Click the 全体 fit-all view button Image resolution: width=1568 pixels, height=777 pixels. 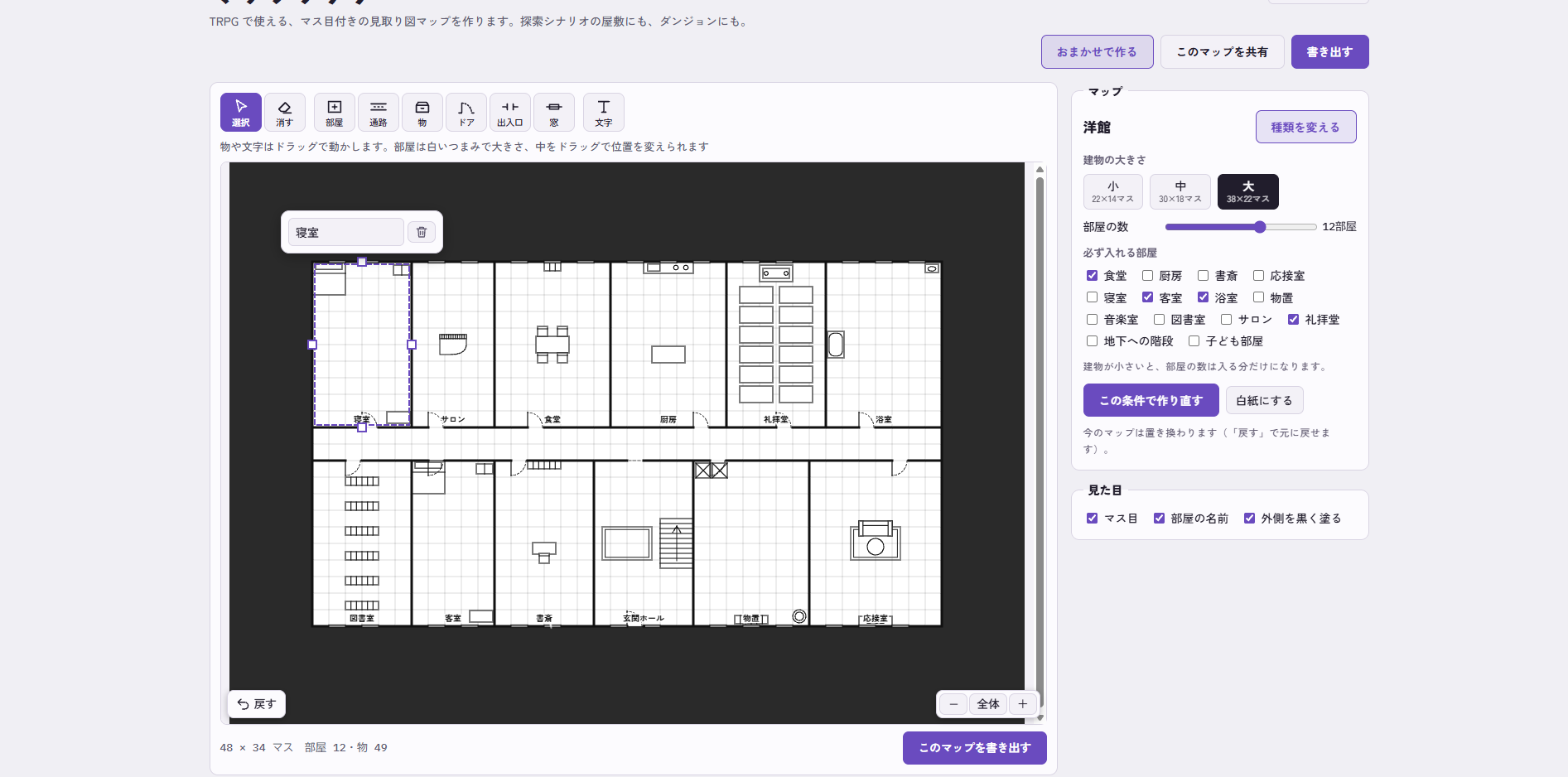pyautogui.click(x=988, y=704)
